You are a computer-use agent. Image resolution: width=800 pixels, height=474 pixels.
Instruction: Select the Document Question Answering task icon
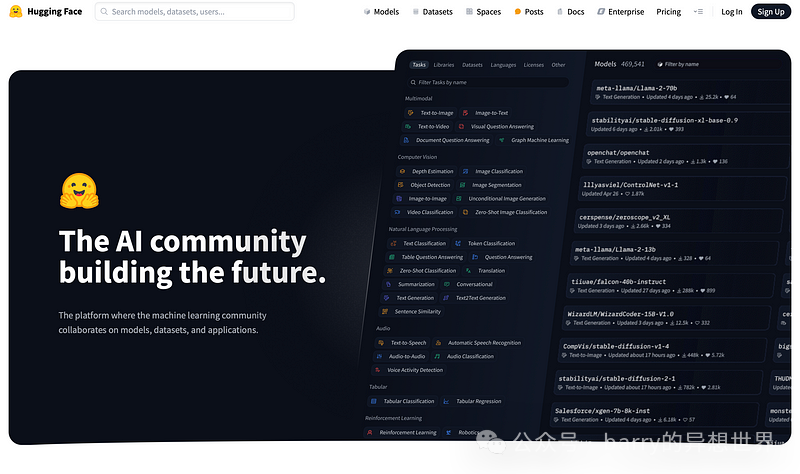406,140
